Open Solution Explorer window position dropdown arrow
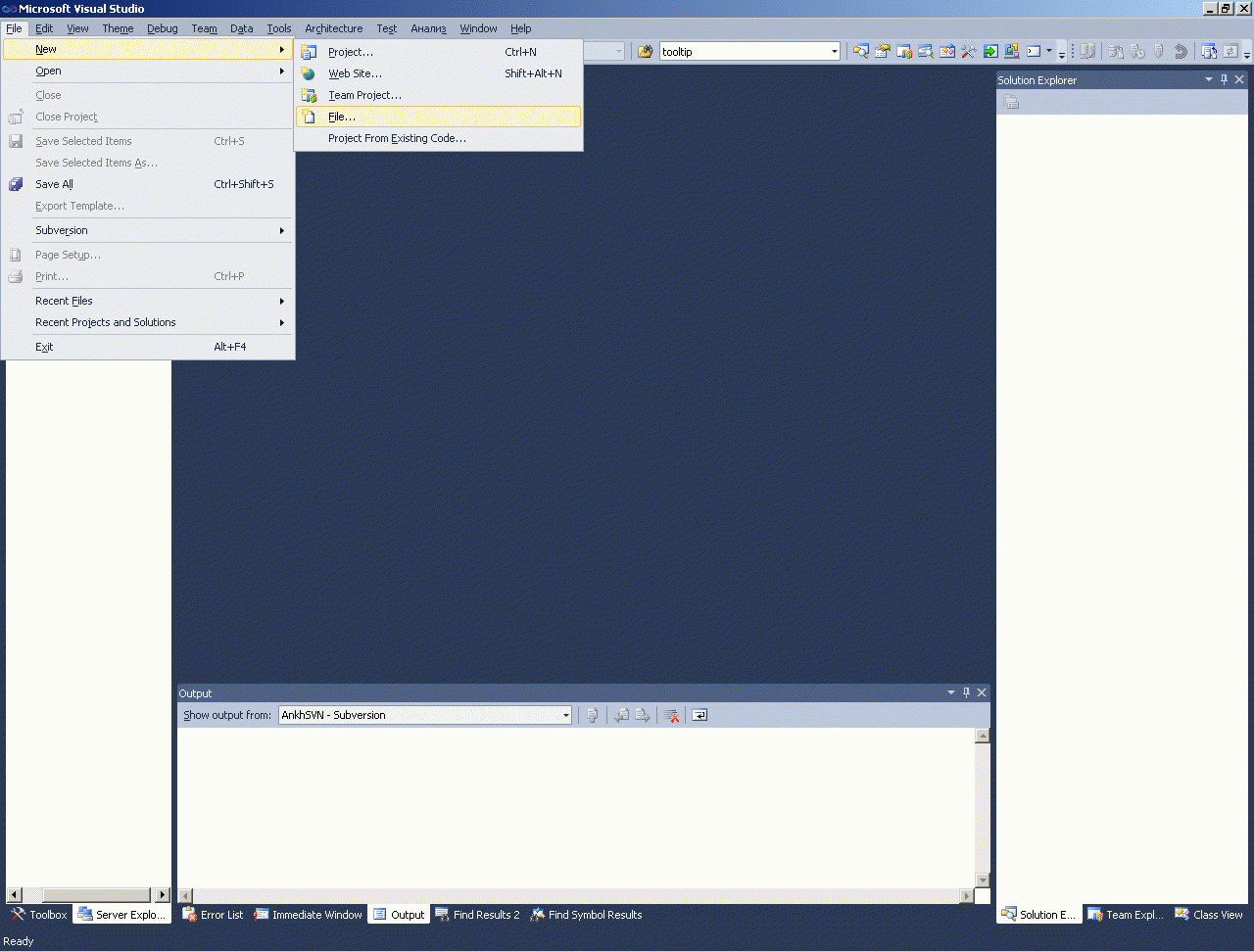This screenshot has width=1254, height=952. click(x=1208, y=79)
